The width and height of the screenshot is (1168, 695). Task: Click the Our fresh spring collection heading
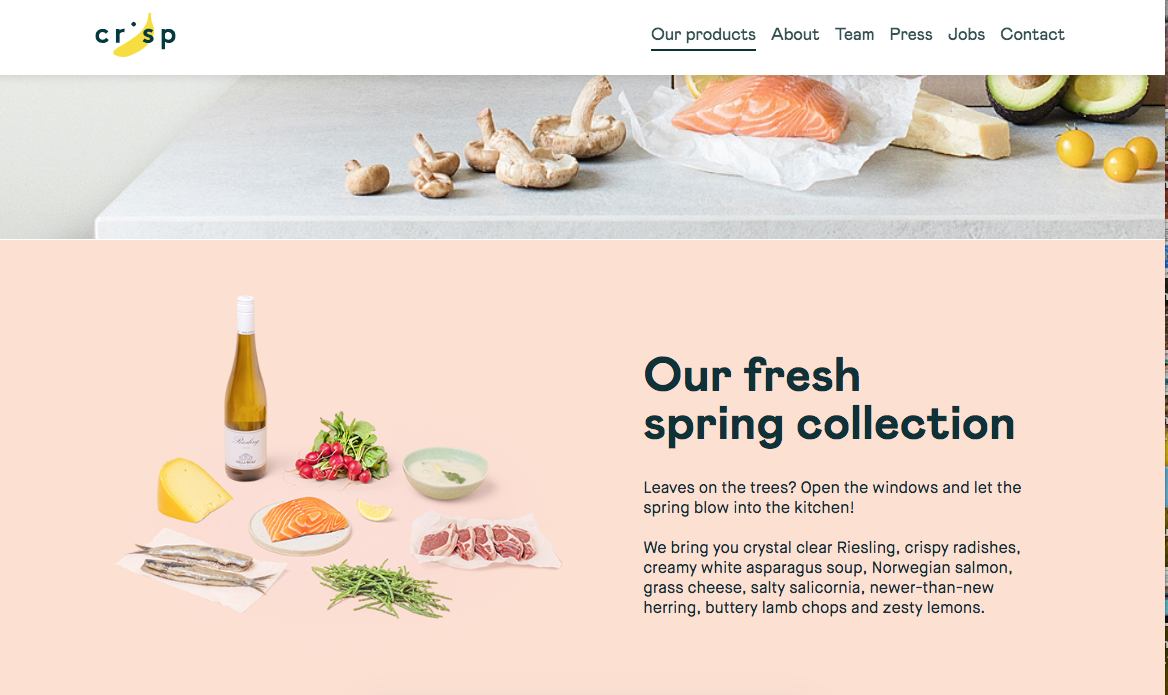(x=829, y=399)
